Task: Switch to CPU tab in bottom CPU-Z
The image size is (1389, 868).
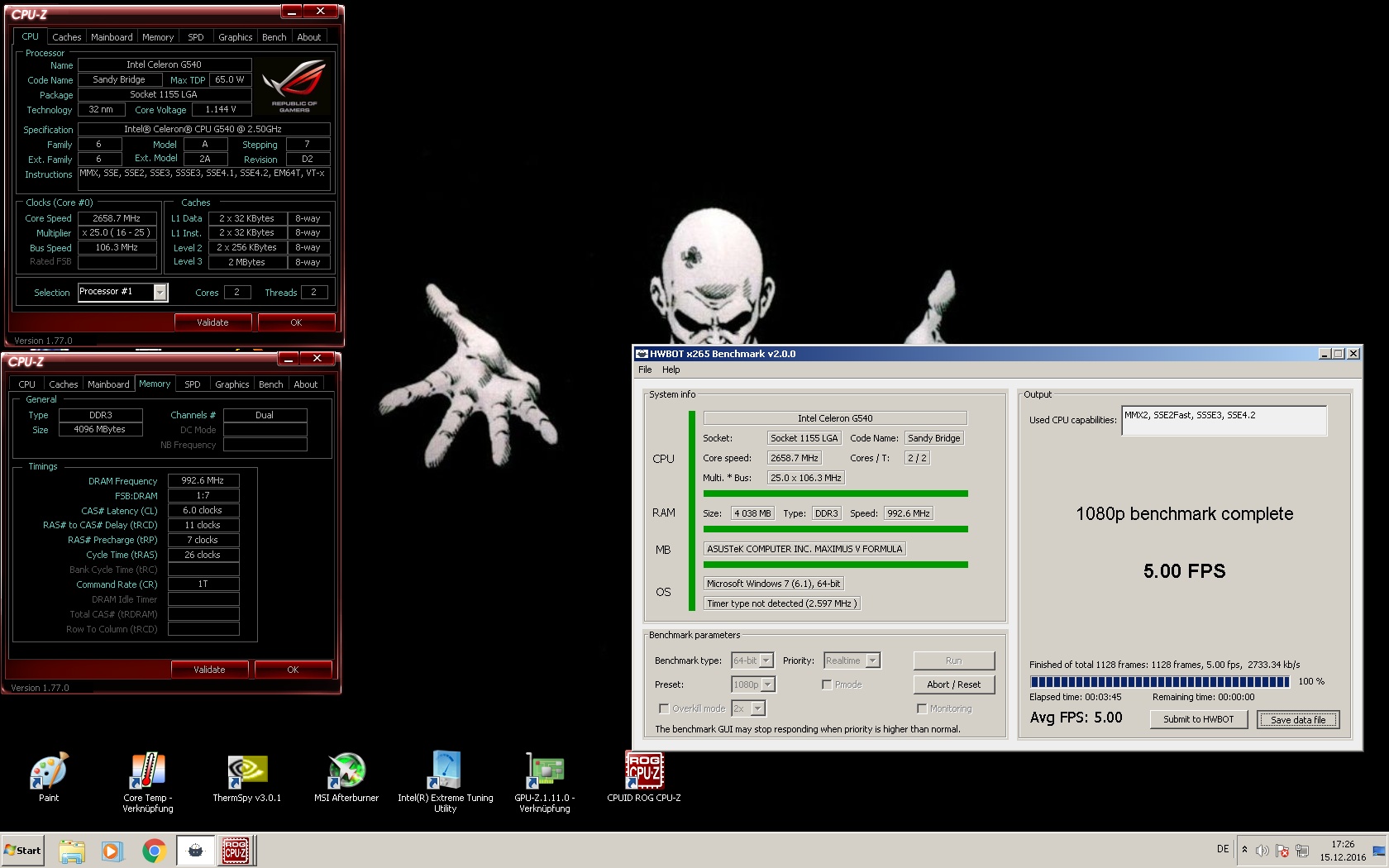Action: 27,384
